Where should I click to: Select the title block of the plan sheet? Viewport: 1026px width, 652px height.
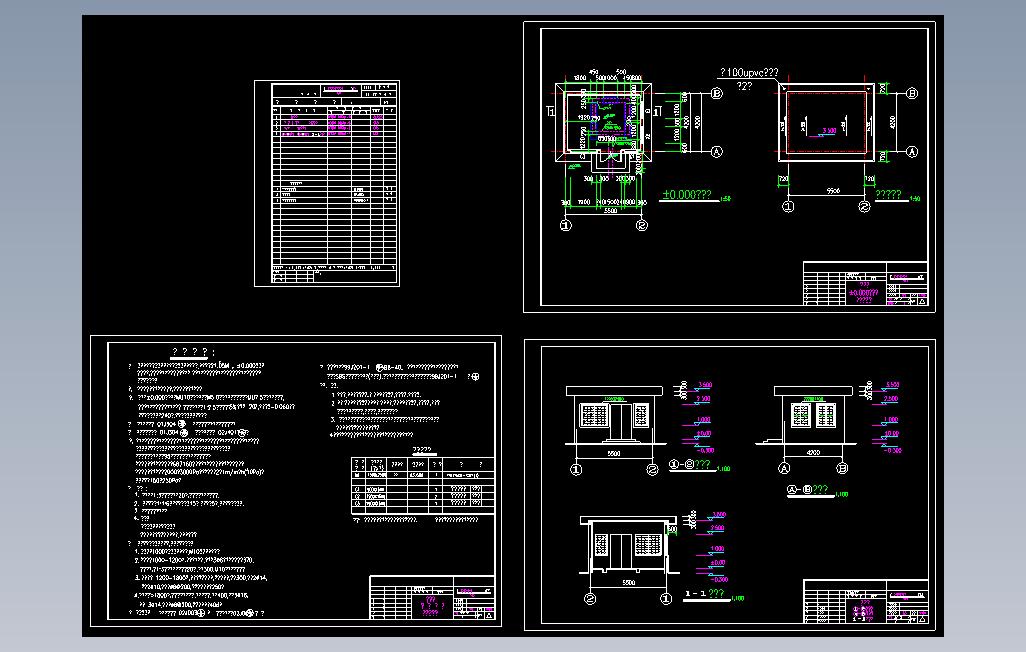click(x=865, y=283)
